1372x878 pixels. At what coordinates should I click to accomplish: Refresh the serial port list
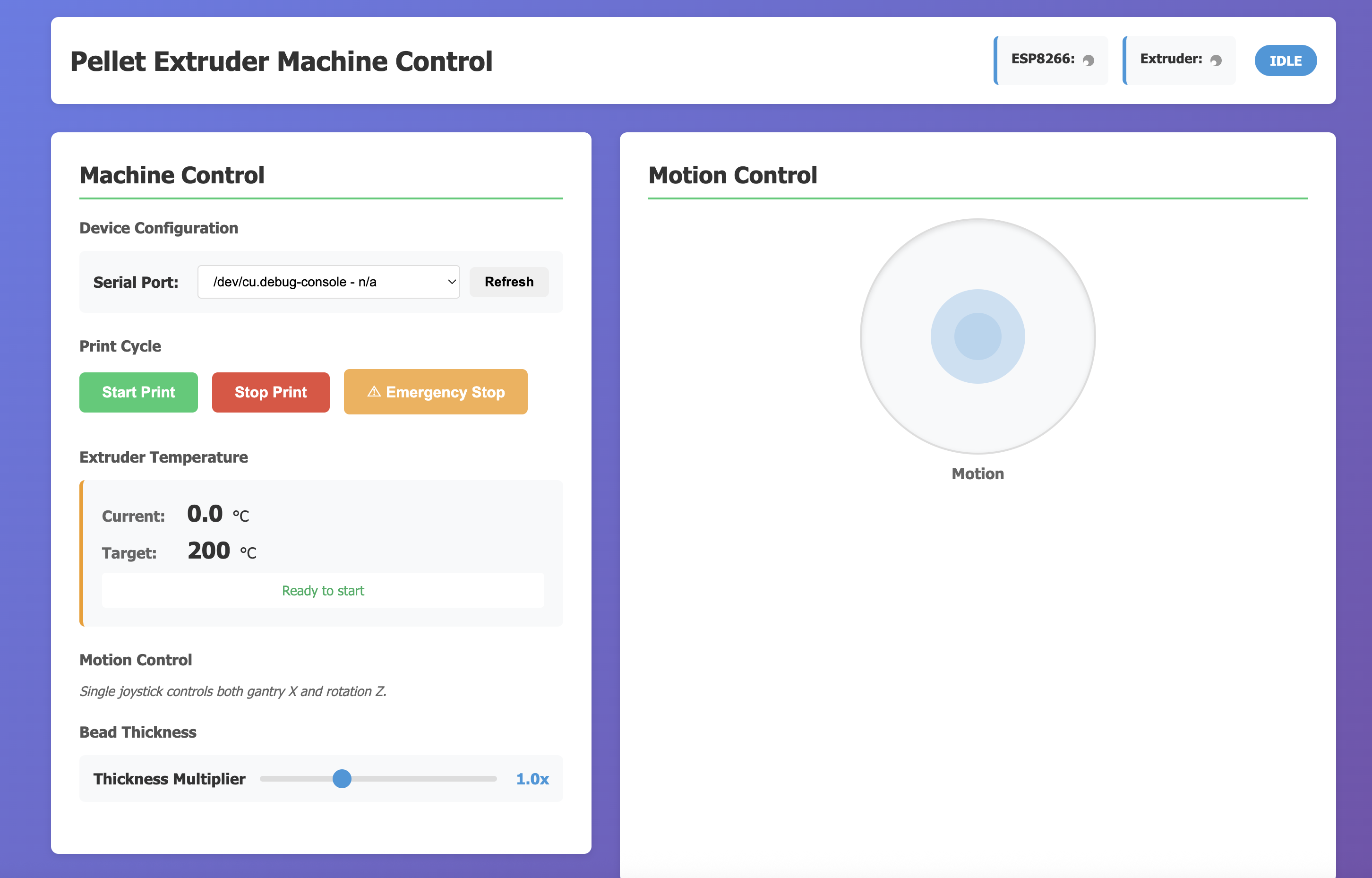pos(509,282)
